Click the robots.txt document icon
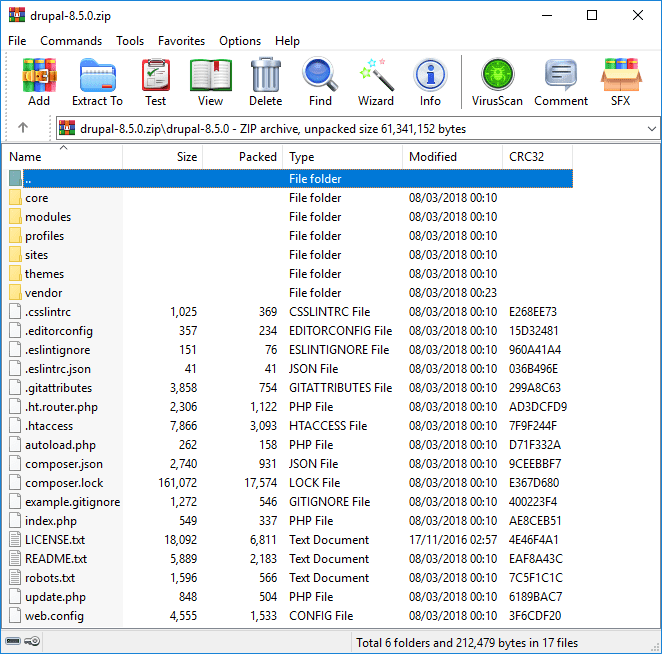Screen dimensions: 662x654 click(x=15, y=577)
